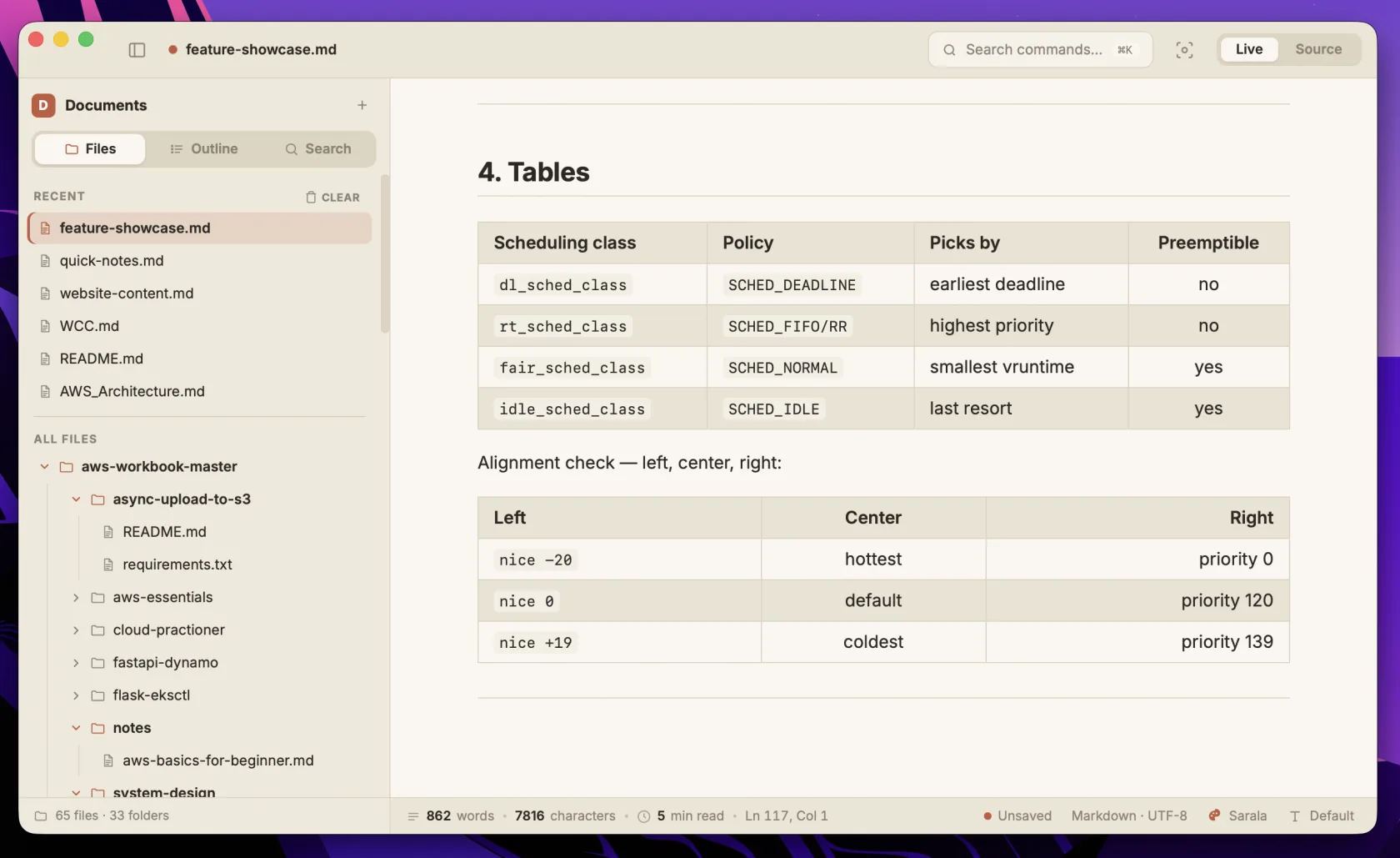This screenshot has width=1400, height=858.
Task: Expand the cloud-practioner folder chevron
Action: coord(76,630)
